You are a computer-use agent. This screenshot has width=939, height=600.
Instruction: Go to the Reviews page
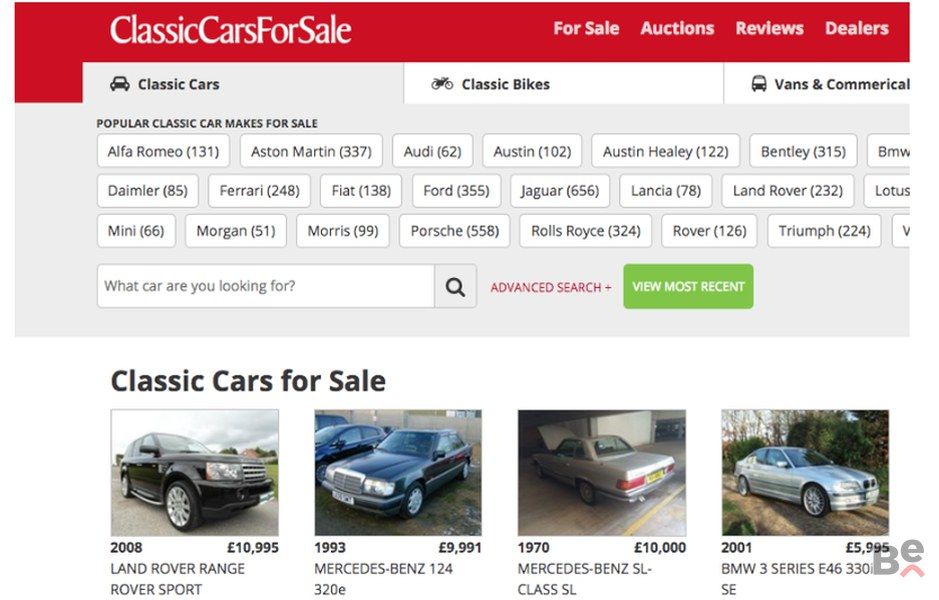pos(770,28)
